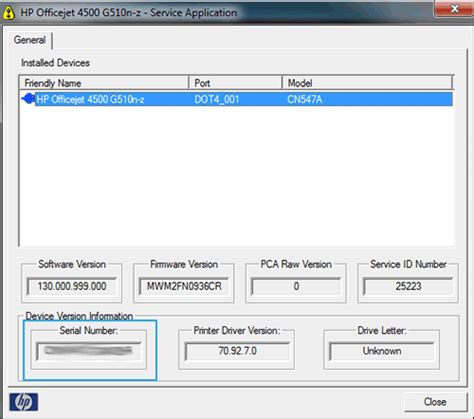Click the Printer Driver Version field 70.92.7.0
Screen dimensions: 474x419
tap(237, 351)
